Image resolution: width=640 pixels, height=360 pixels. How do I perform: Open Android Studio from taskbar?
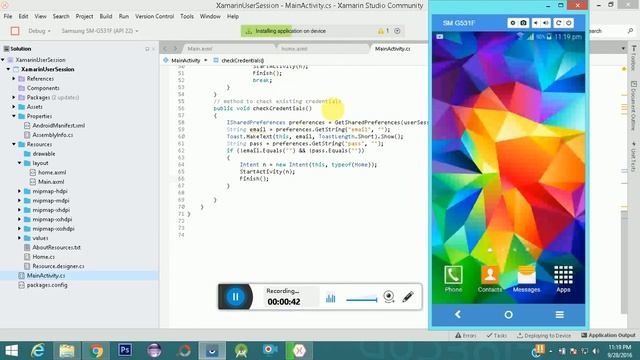[x=241, y=351]
